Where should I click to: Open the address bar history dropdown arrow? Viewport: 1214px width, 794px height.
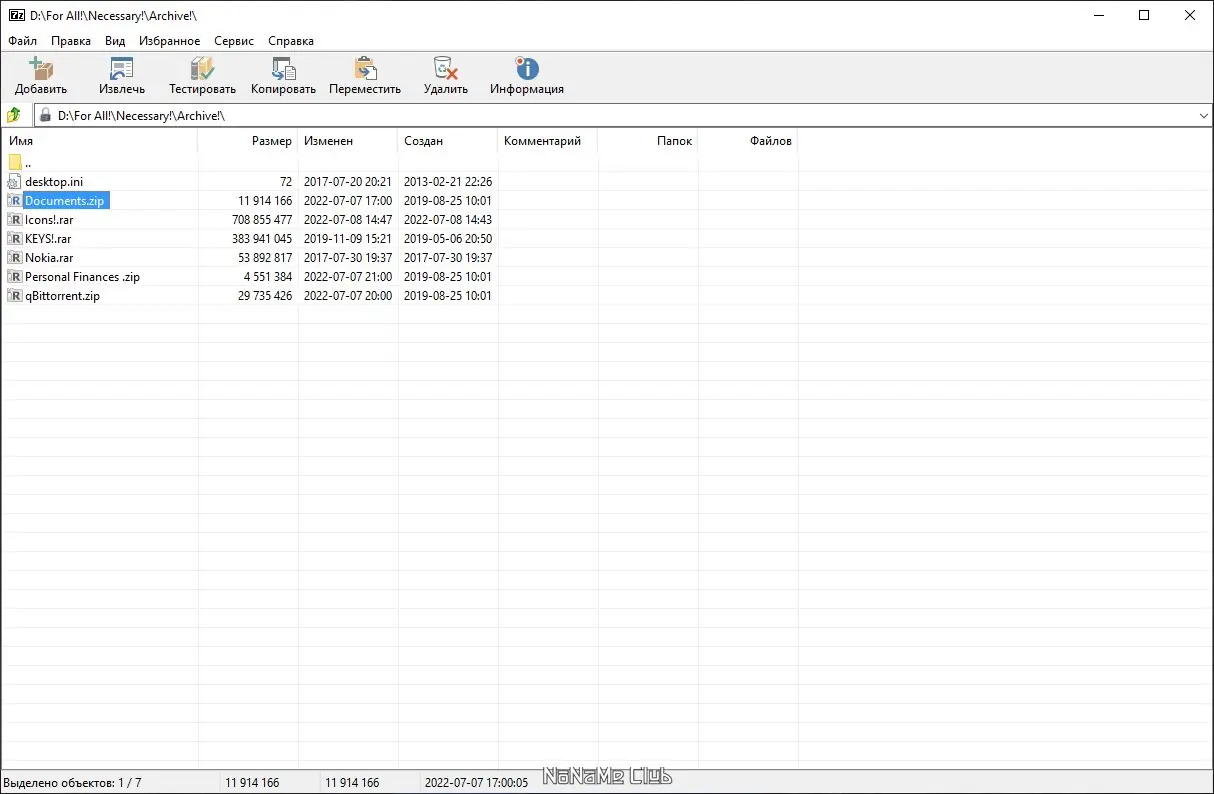(x=1203, y=114)
